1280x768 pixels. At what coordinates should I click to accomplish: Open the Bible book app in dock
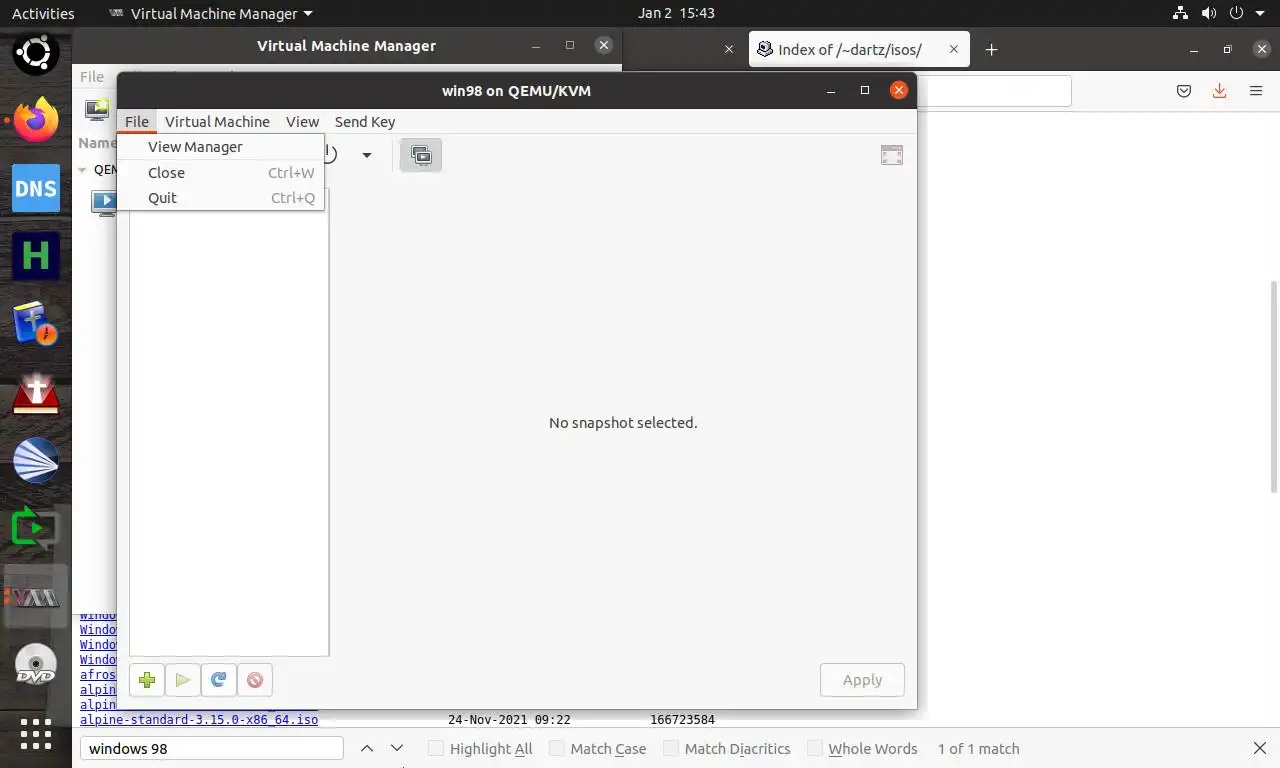(36, 324)
